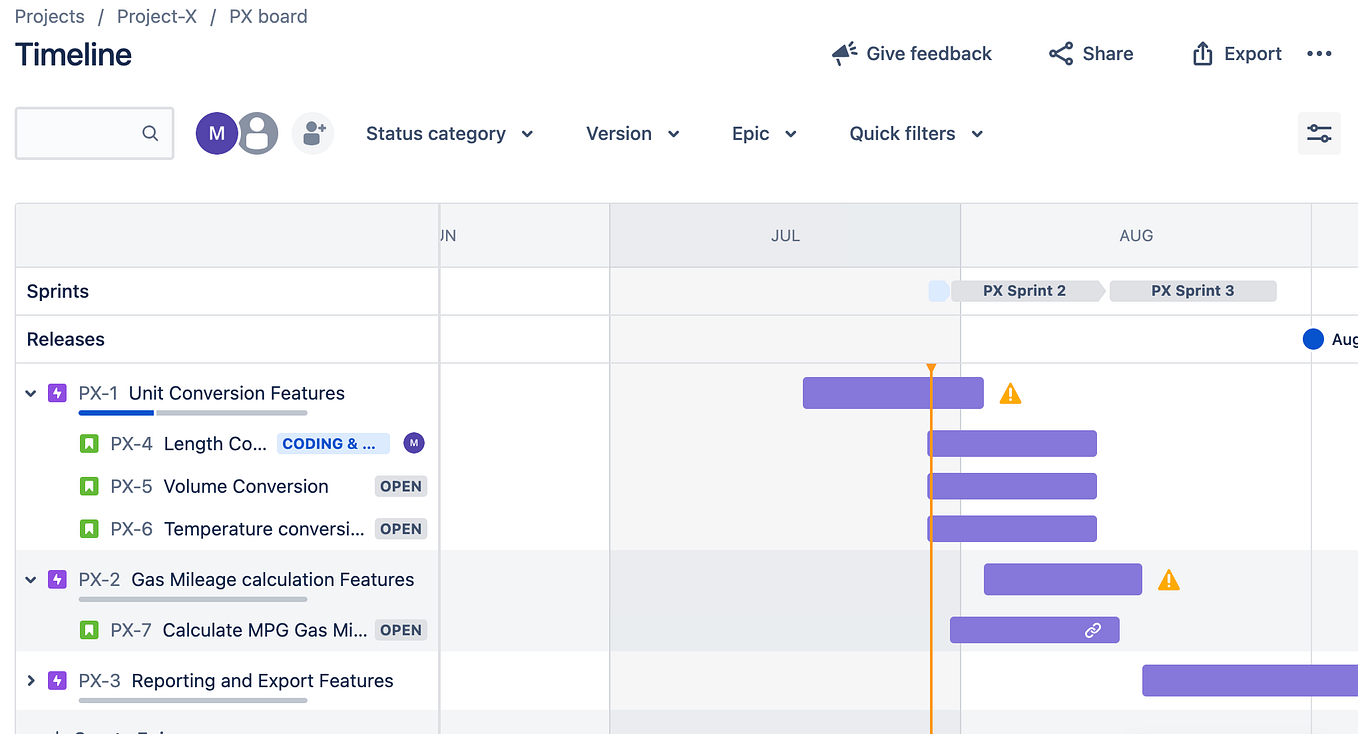Click the Share icon

click(1061, 54)
